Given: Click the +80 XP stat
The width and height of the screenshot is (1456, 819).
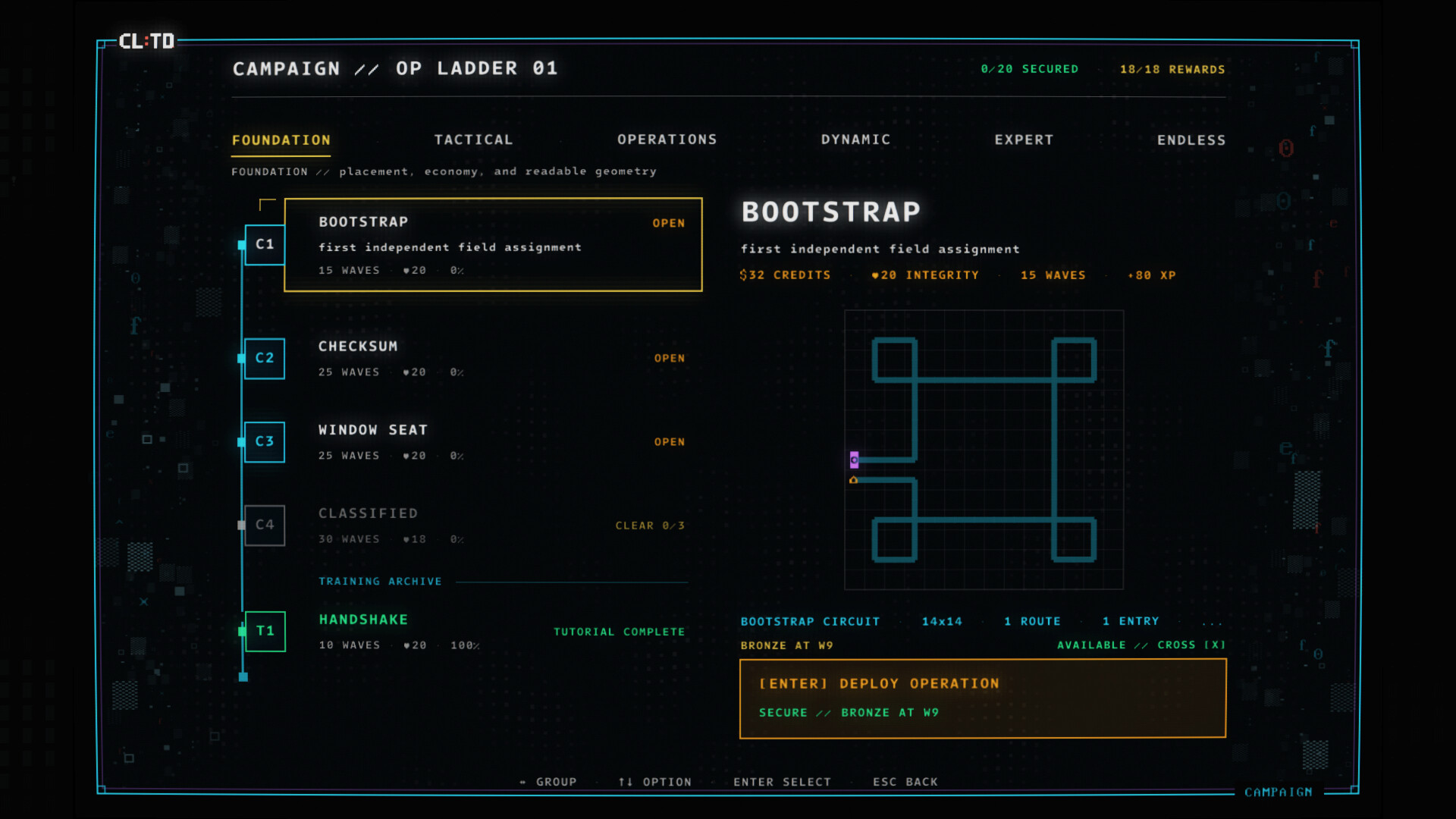Looking at the screenshot, I should point(1151,275).
